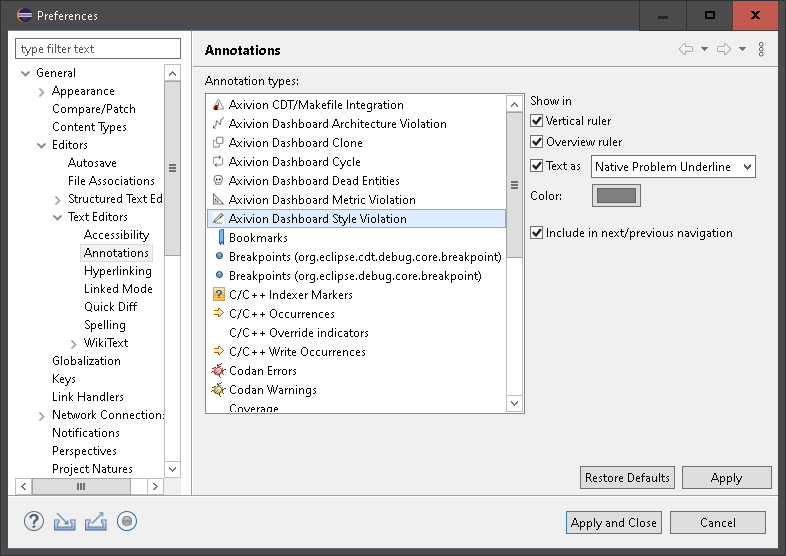Click Apply and Close button
This screenshot has width=786, height=556.
point(614,522)
